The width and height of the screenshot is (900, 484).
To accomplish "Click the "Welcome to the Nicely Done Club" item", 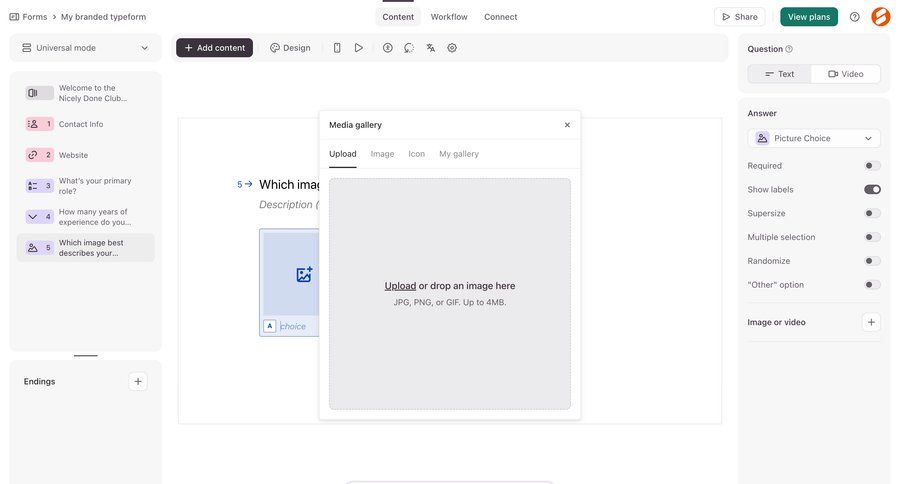I will point(86,93).
